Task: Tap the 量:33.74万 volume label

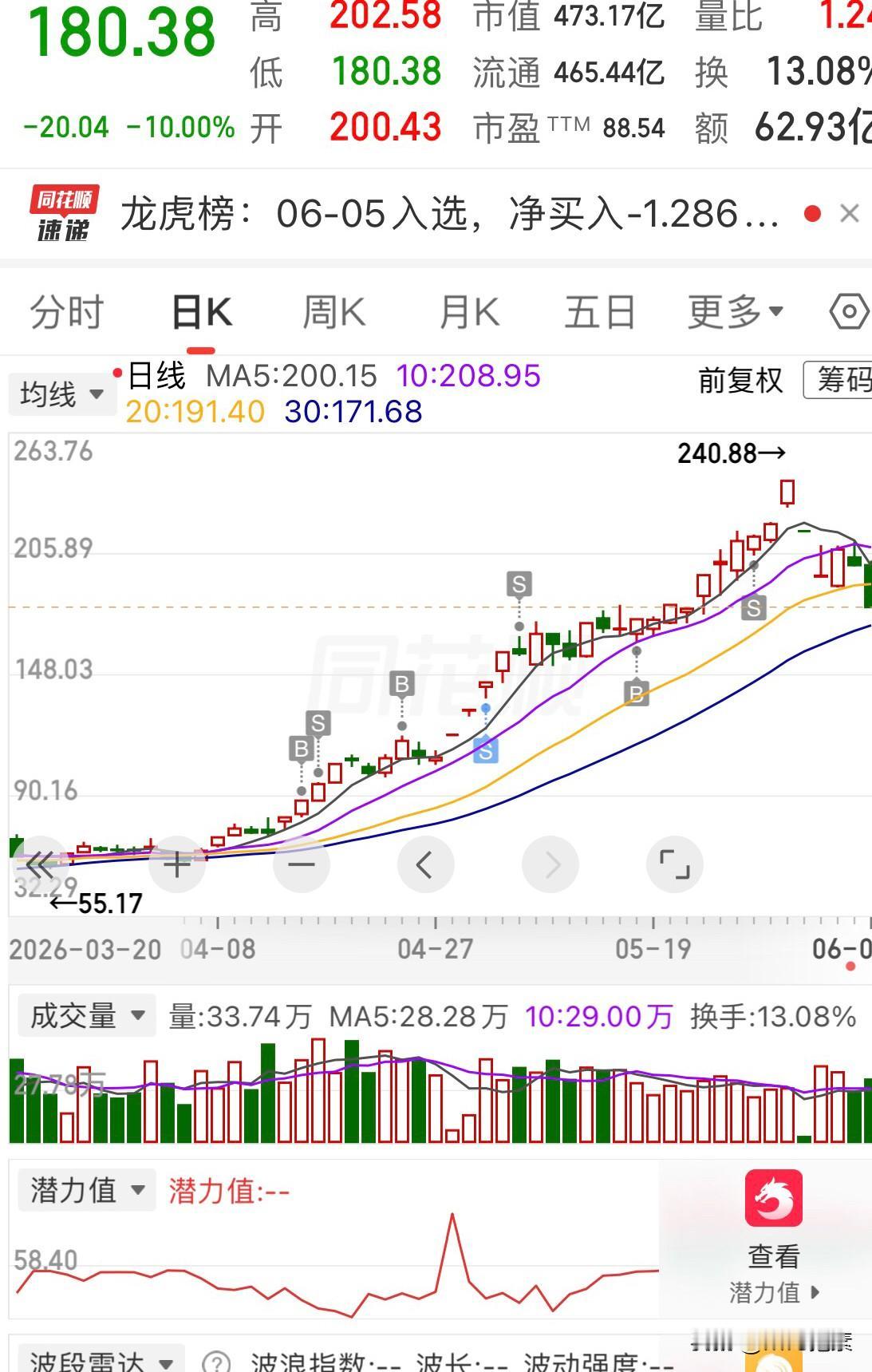Action: coord(239,1017)
